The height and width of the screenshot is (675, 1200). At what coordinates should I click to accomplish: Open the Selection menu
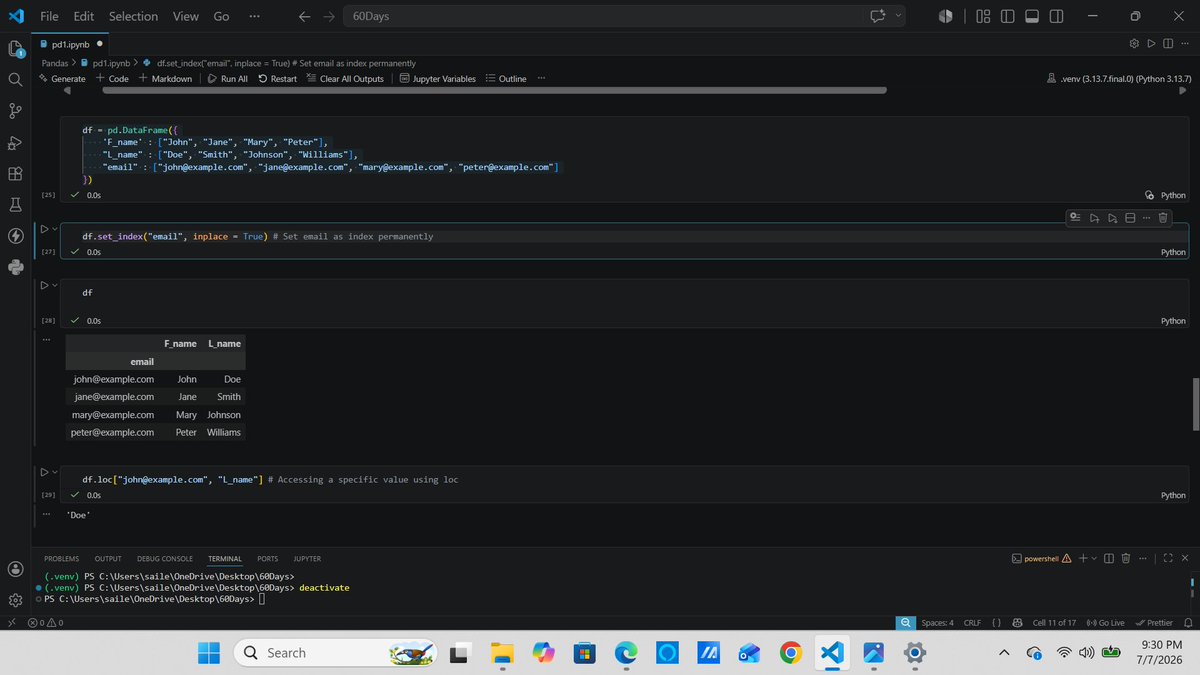[133, 16]
